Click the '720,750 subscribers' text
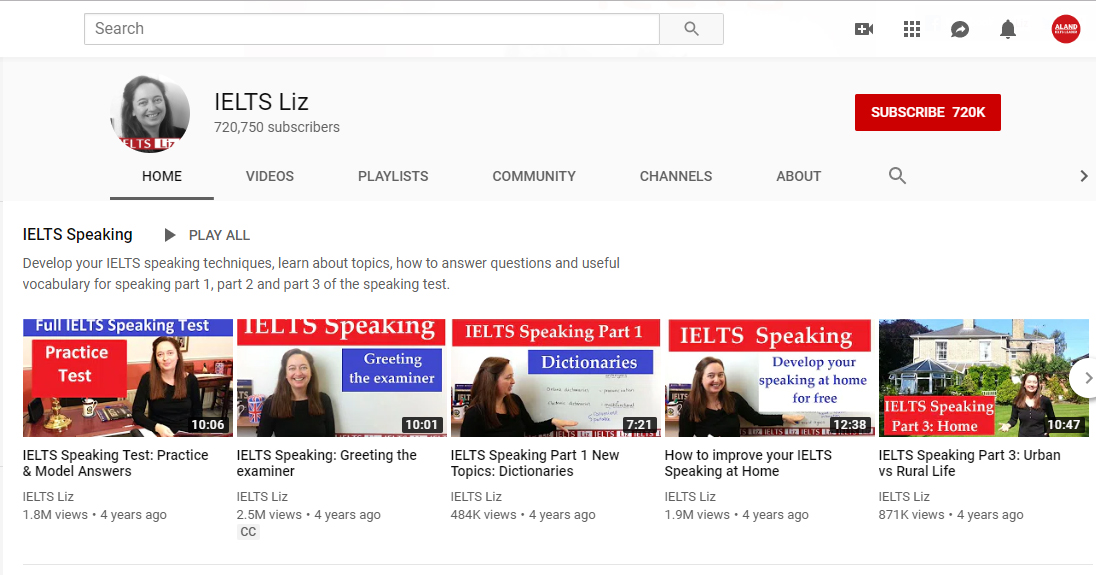The width and height of the screenshot is (1096, 575). point(277,127)
